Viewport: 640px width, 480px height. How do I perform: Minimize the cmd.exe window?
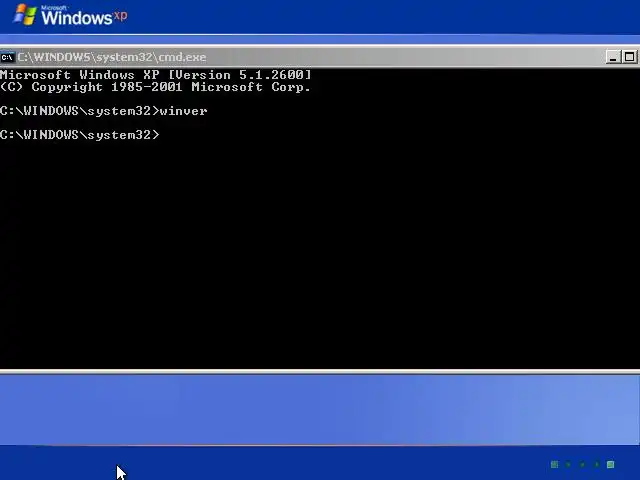[x=613, y=57]
